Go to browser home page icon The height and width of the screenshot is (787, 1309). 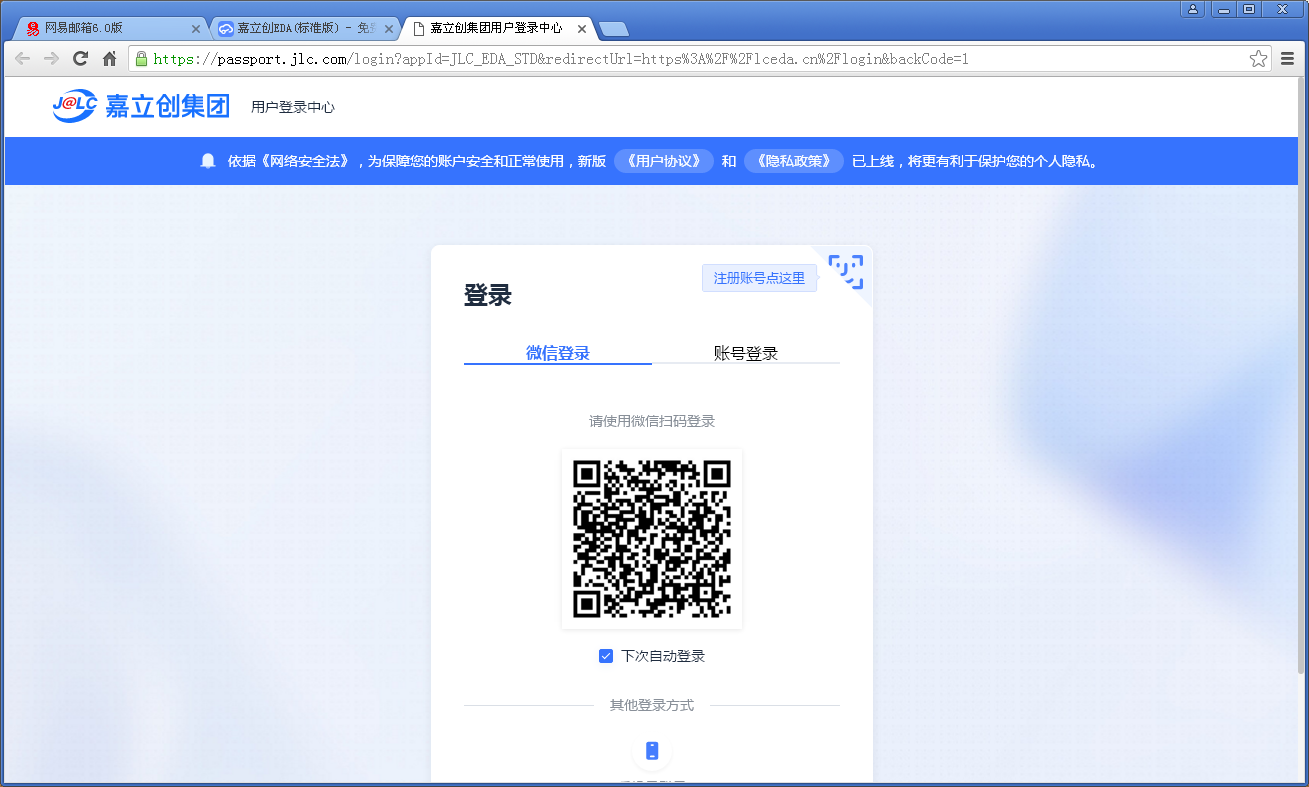110,59
